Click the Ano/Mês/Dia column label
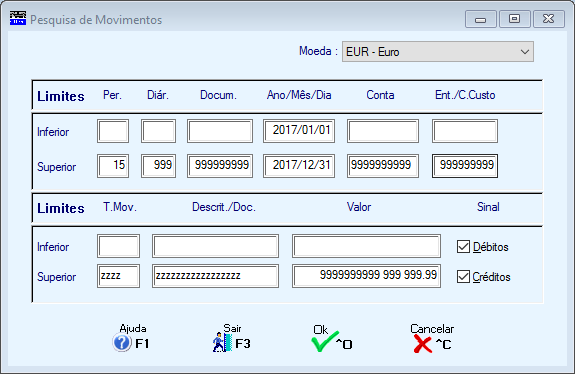The width and height of the screenshot is (575, 374). pyautogui.click(x=299, y=95)
